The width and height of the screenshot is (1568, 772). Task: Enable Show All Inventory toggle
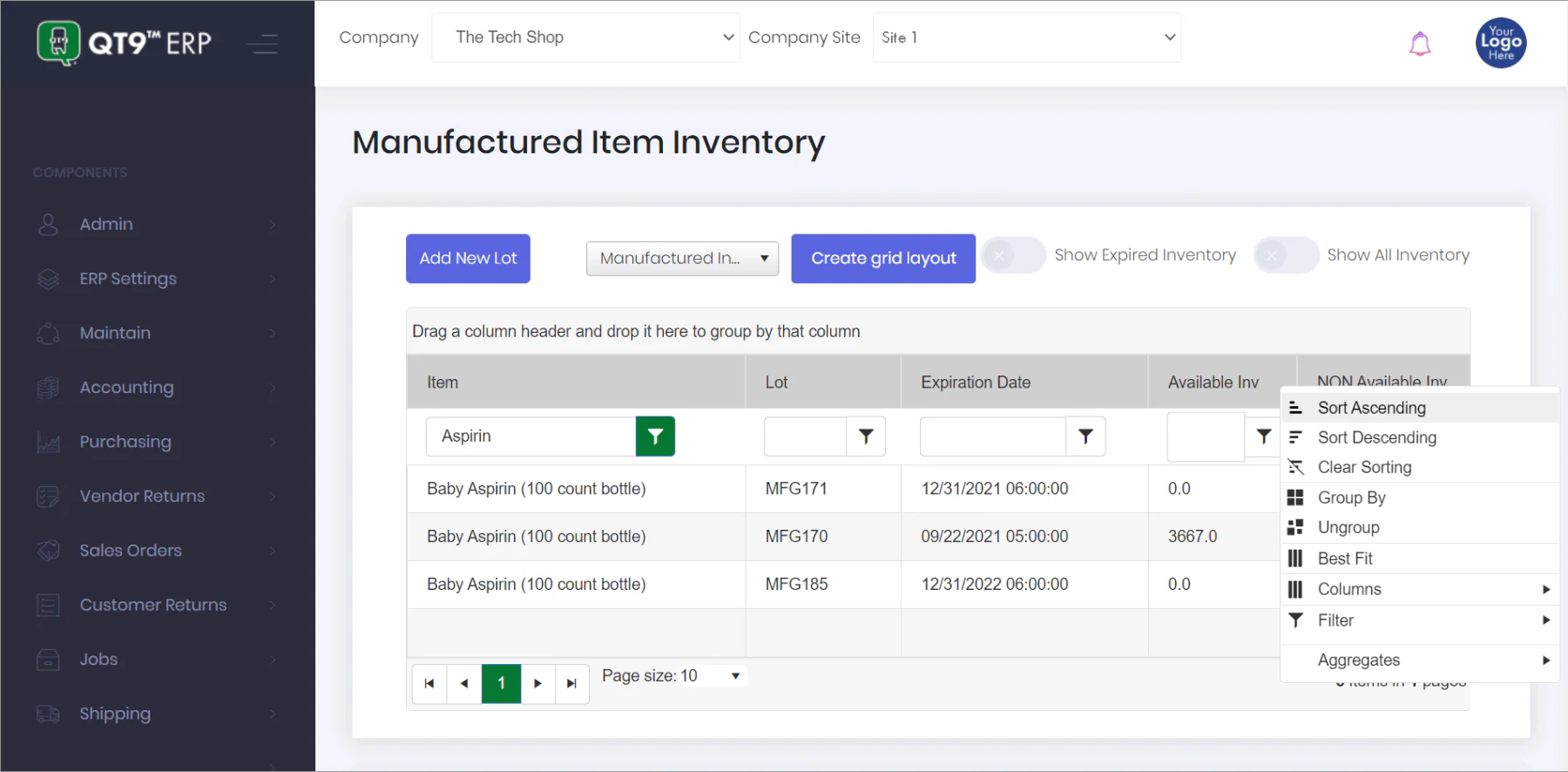tap(1286, 255)
